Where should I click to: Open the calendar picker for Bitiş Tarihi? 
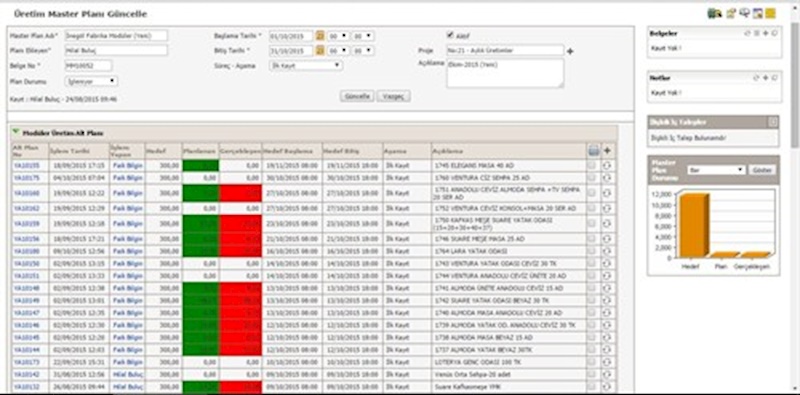point(320,51)
